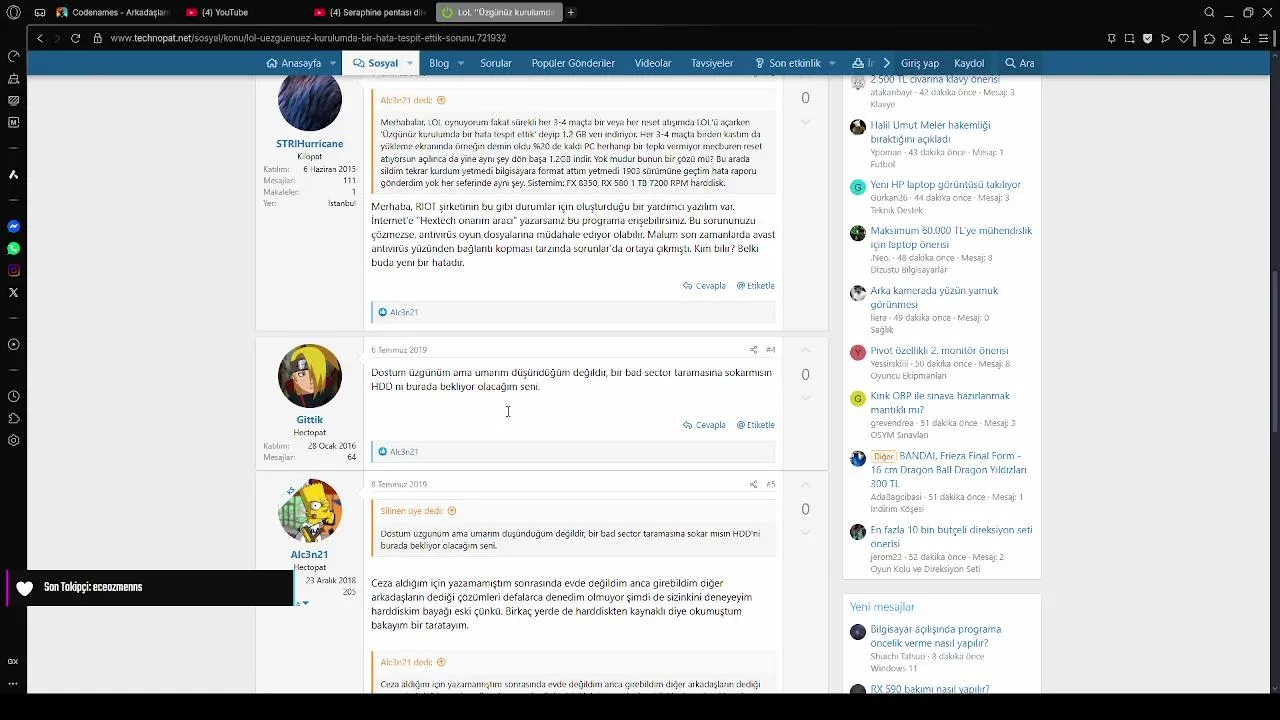1280x720 pixels.
Task: Click the search tabs magnifier icon
Action: 1209,12
